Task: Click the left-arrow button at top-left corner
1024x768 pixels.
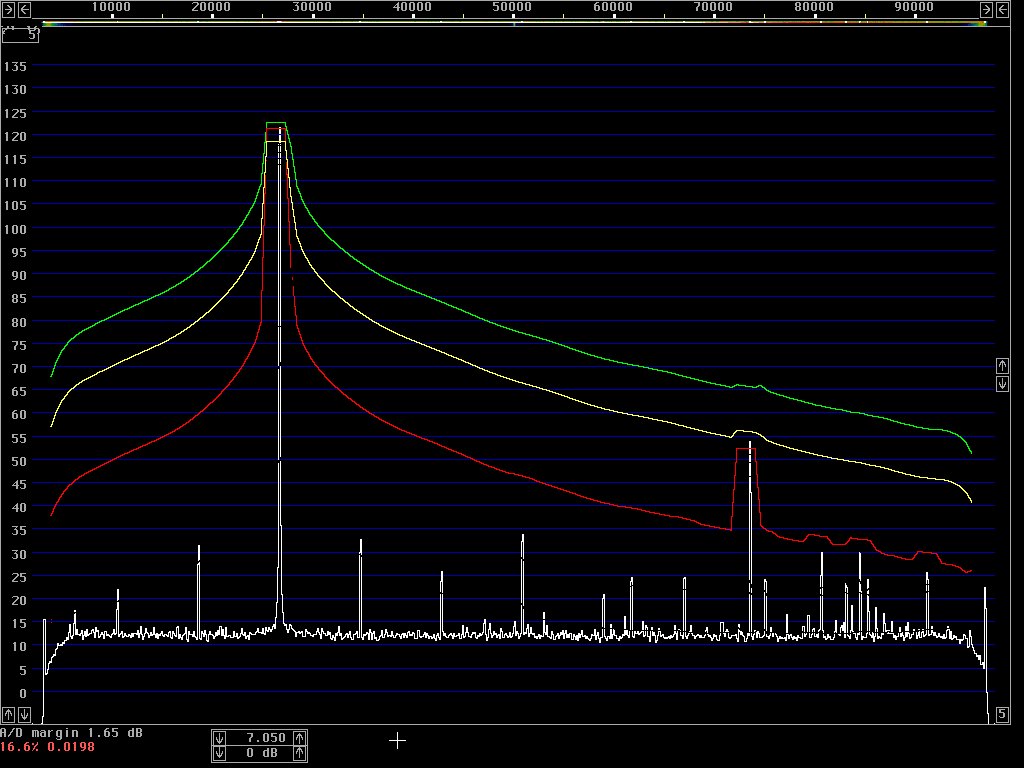Action: (x=24, y=9)
